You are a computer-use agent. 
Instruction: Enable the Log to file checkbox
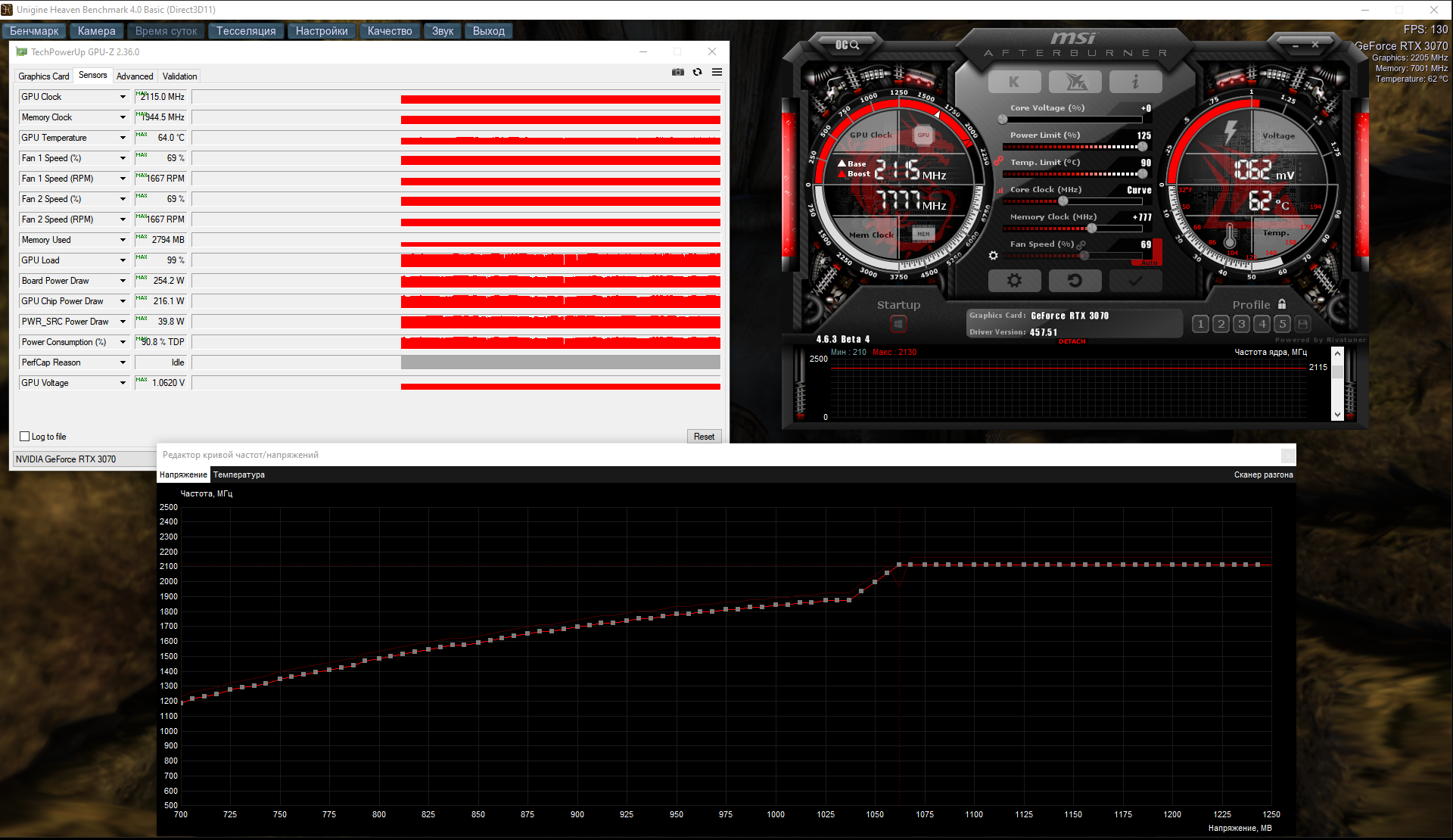click(25, 437)
